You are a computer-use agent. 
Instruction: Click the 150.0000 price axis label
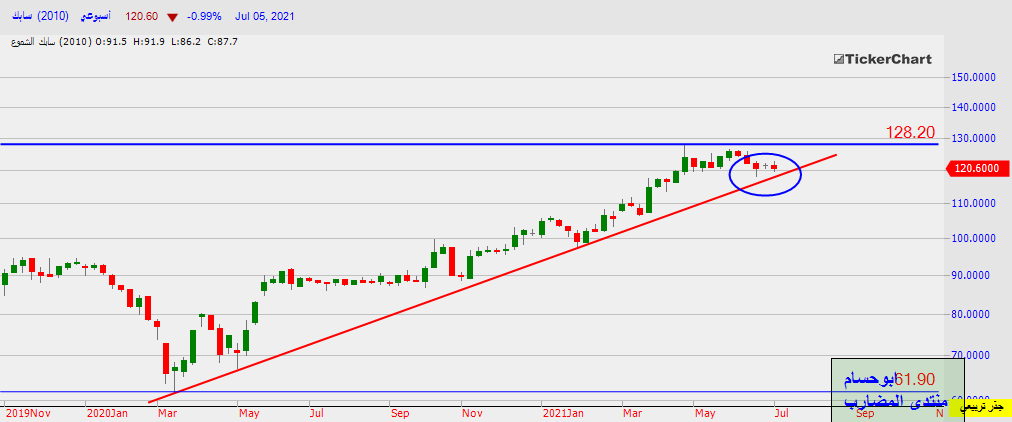tap(974, 77)
